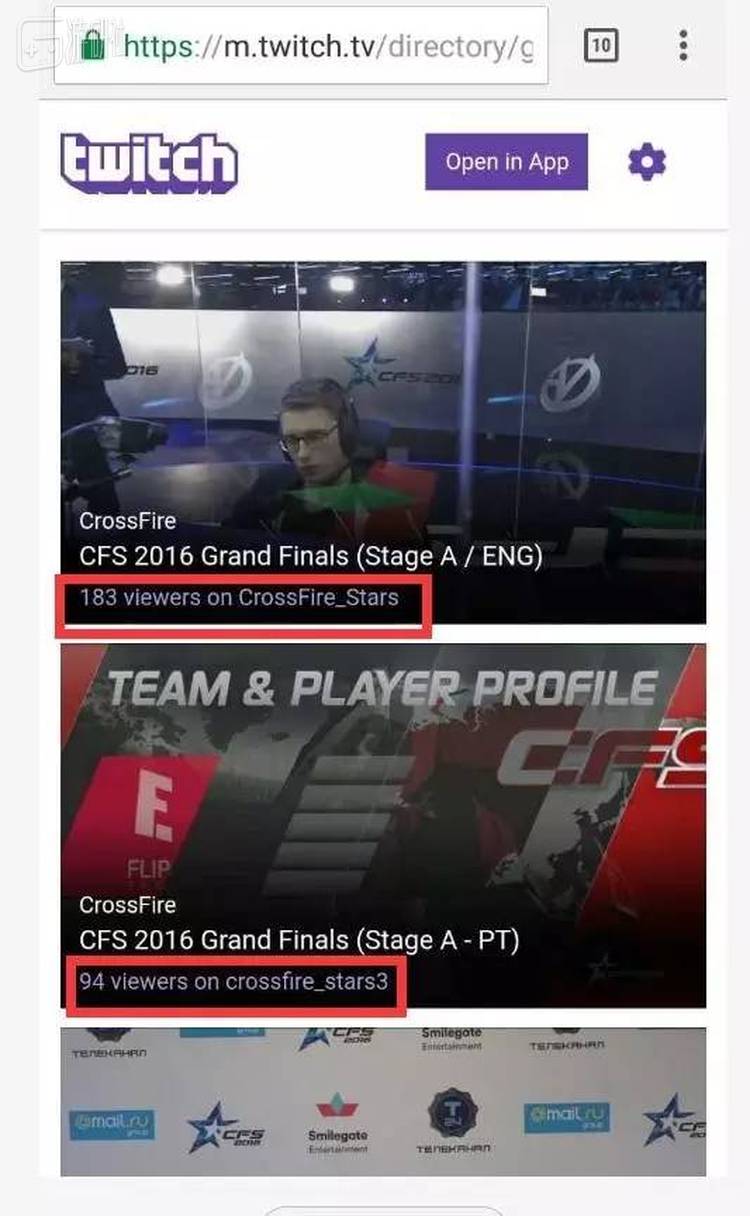Viewport: 750px width, 1216px height.
Task: Open the Twitch settings gear icon
Action: pos(647,162)
